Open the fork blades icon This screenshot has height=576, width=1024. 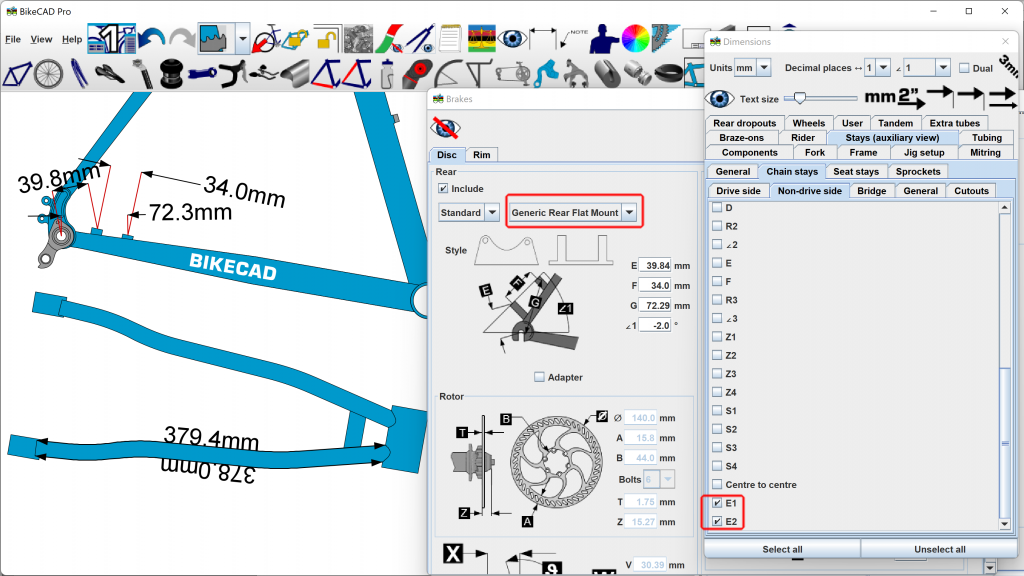[79, 74]
